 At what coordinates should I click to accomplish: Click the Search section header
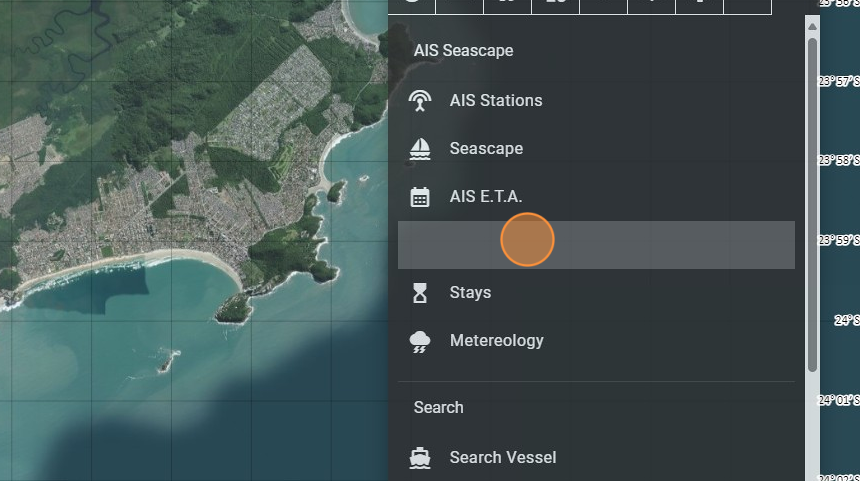point(438,408)
